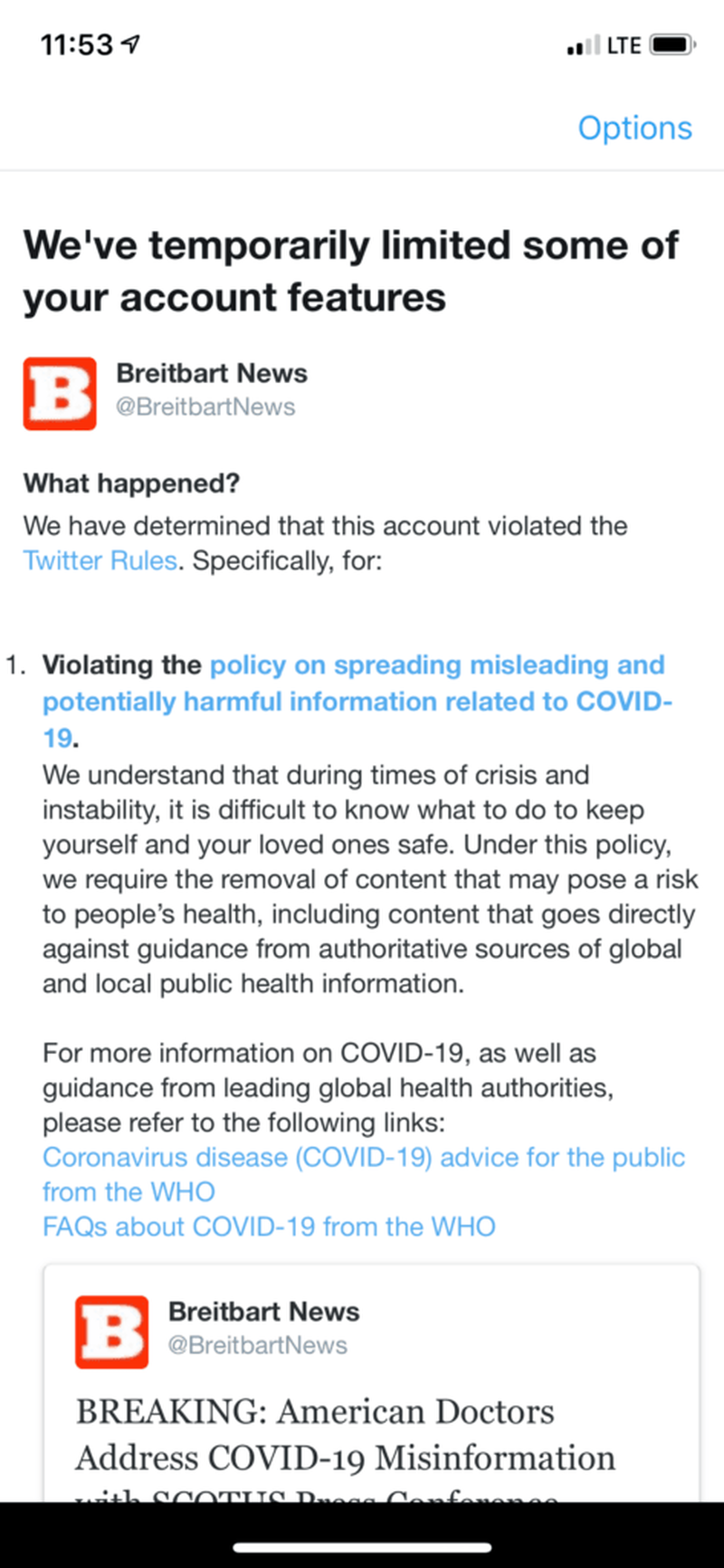
Task: Open the Twitter Rules link
Action: (100, 560)
